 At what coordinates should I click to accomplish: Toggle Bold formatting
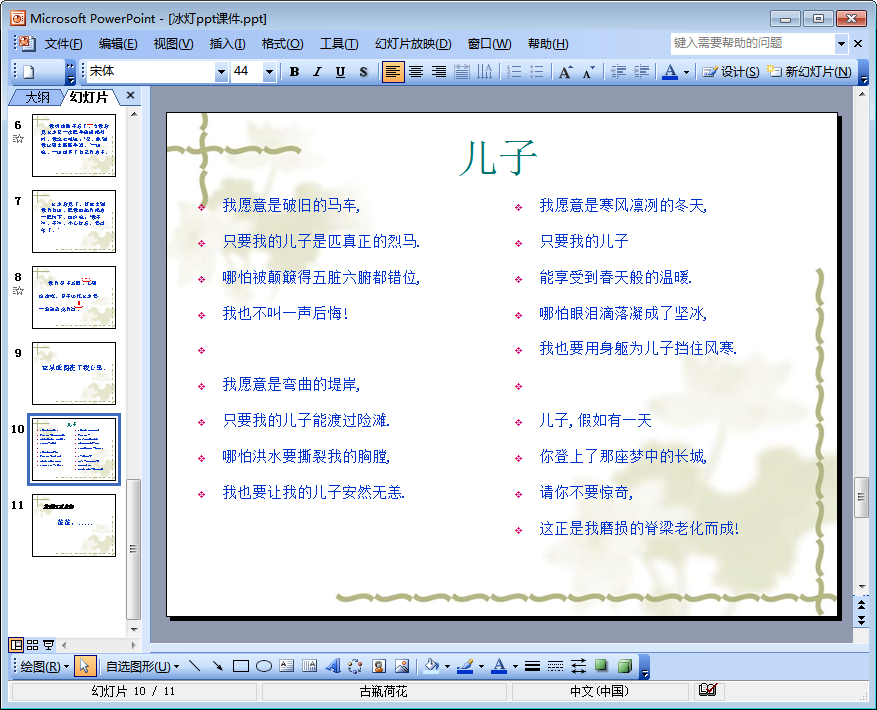tap(294, 72)
